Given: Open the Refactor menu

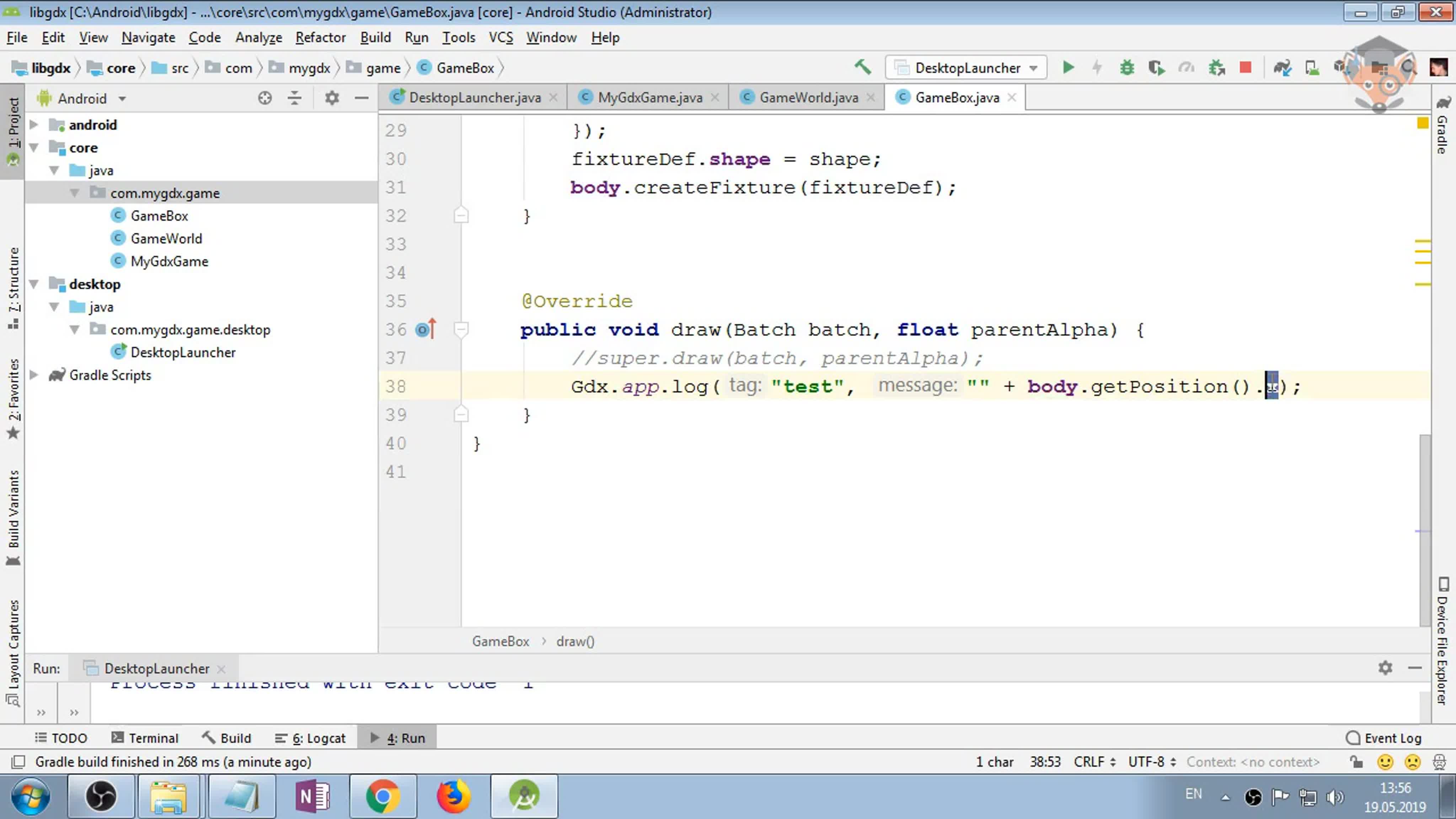Looking at the screenshot, I should [320, 37].
